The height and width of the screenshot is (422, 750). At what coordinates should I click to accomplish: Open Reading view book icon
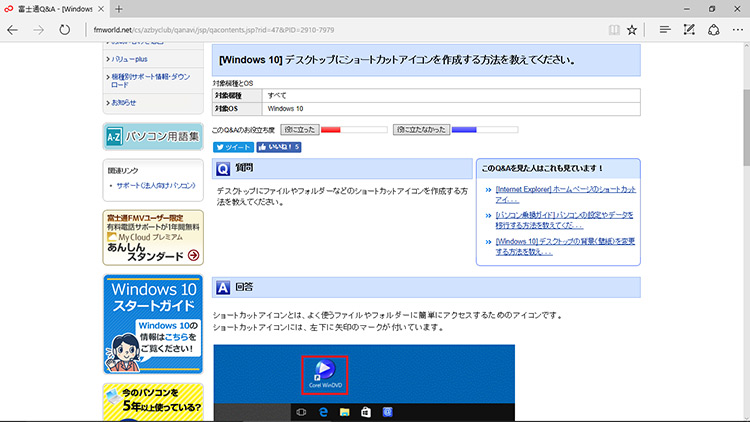point(614,30)
